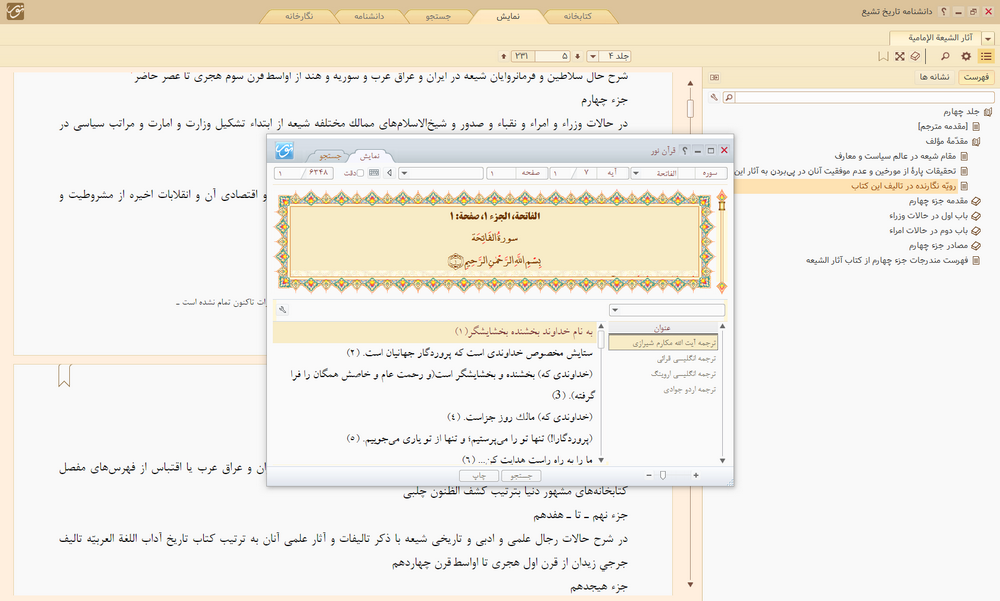Select translation ترجمه آیت الله مکارم شیرازی

click(x=663, y=343)
